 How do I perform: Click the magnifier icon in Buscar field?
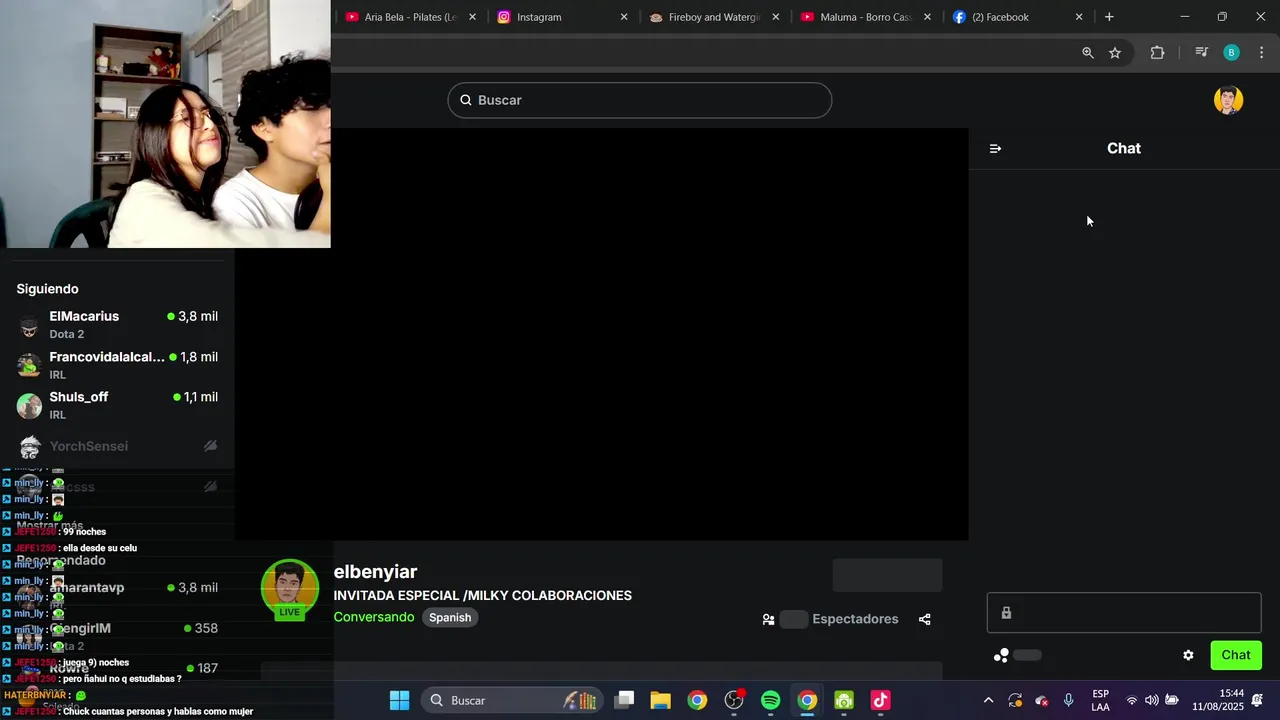tap(465, 100)
